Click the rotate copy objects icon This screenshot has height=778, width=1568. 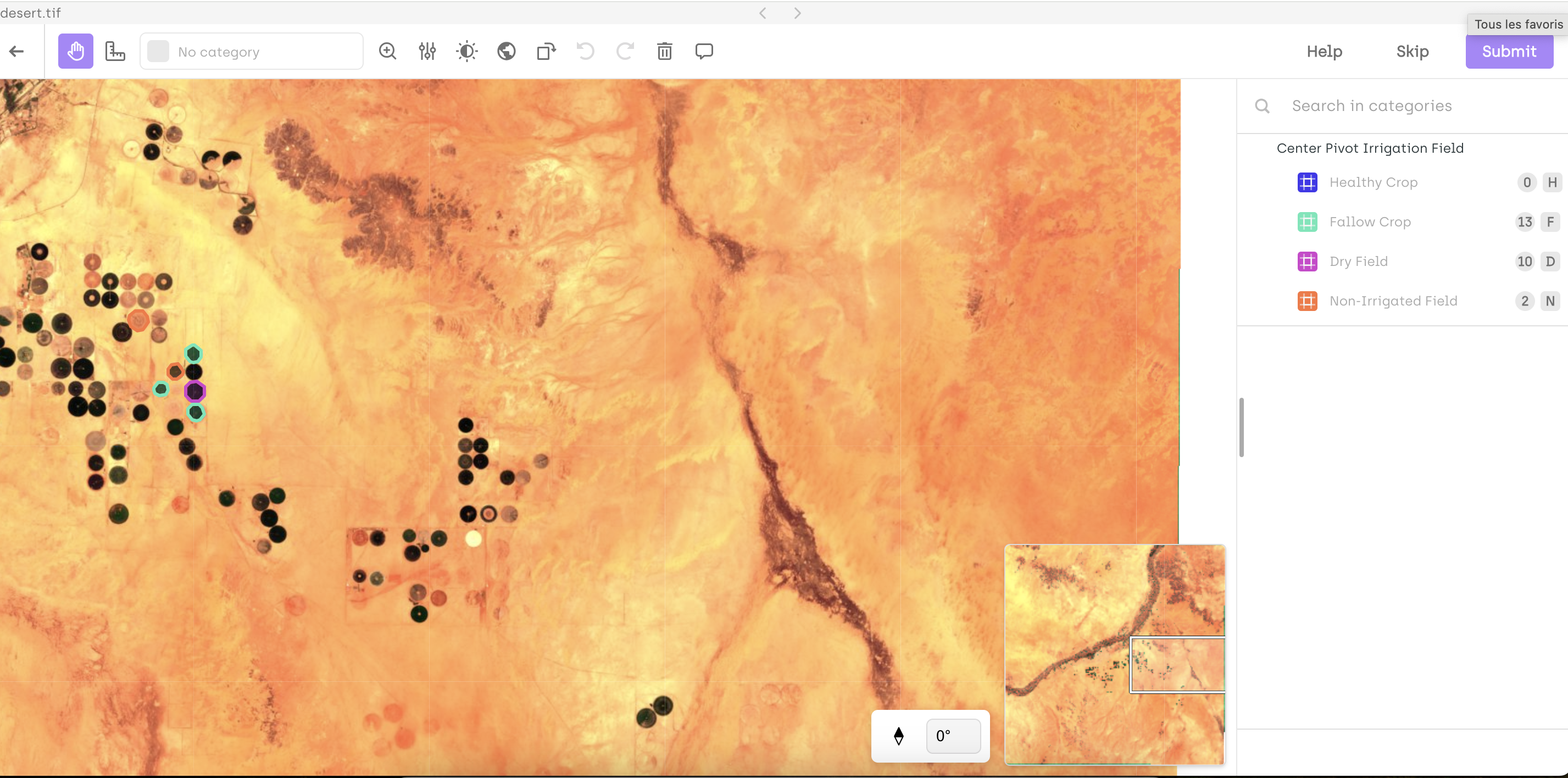tap(546, 51)
